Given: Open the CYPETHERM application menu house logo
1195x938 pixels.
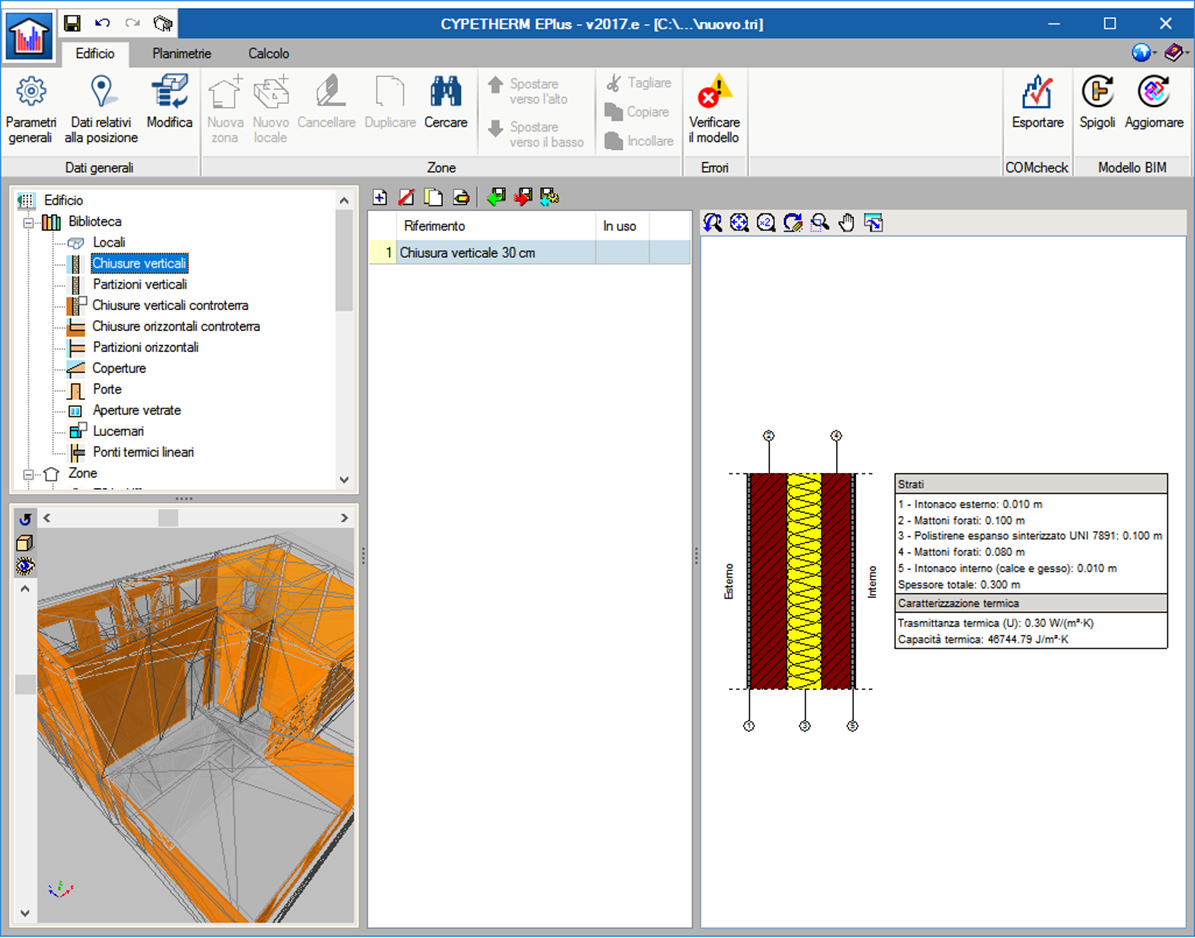Looking at the screenshot, I should click(29, 35).
